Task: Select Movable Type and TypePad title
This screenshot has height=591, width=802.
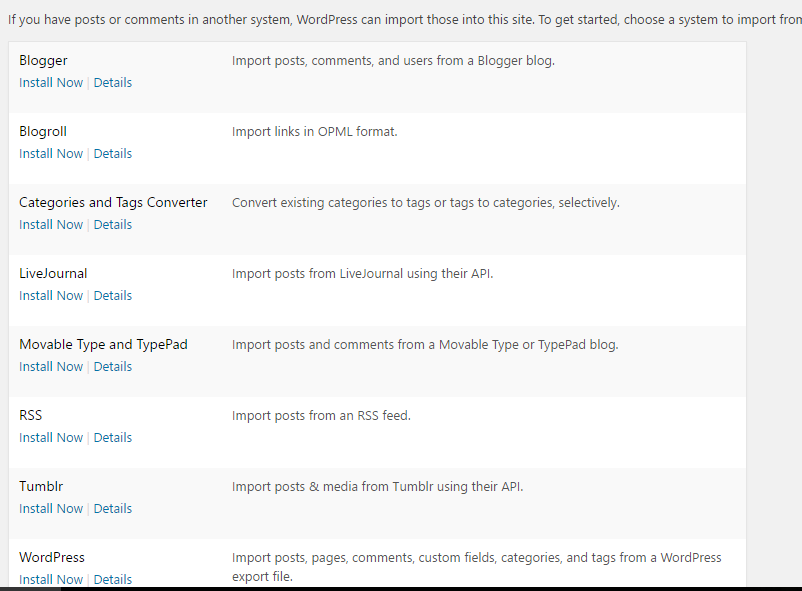Action: click(103, 345)
